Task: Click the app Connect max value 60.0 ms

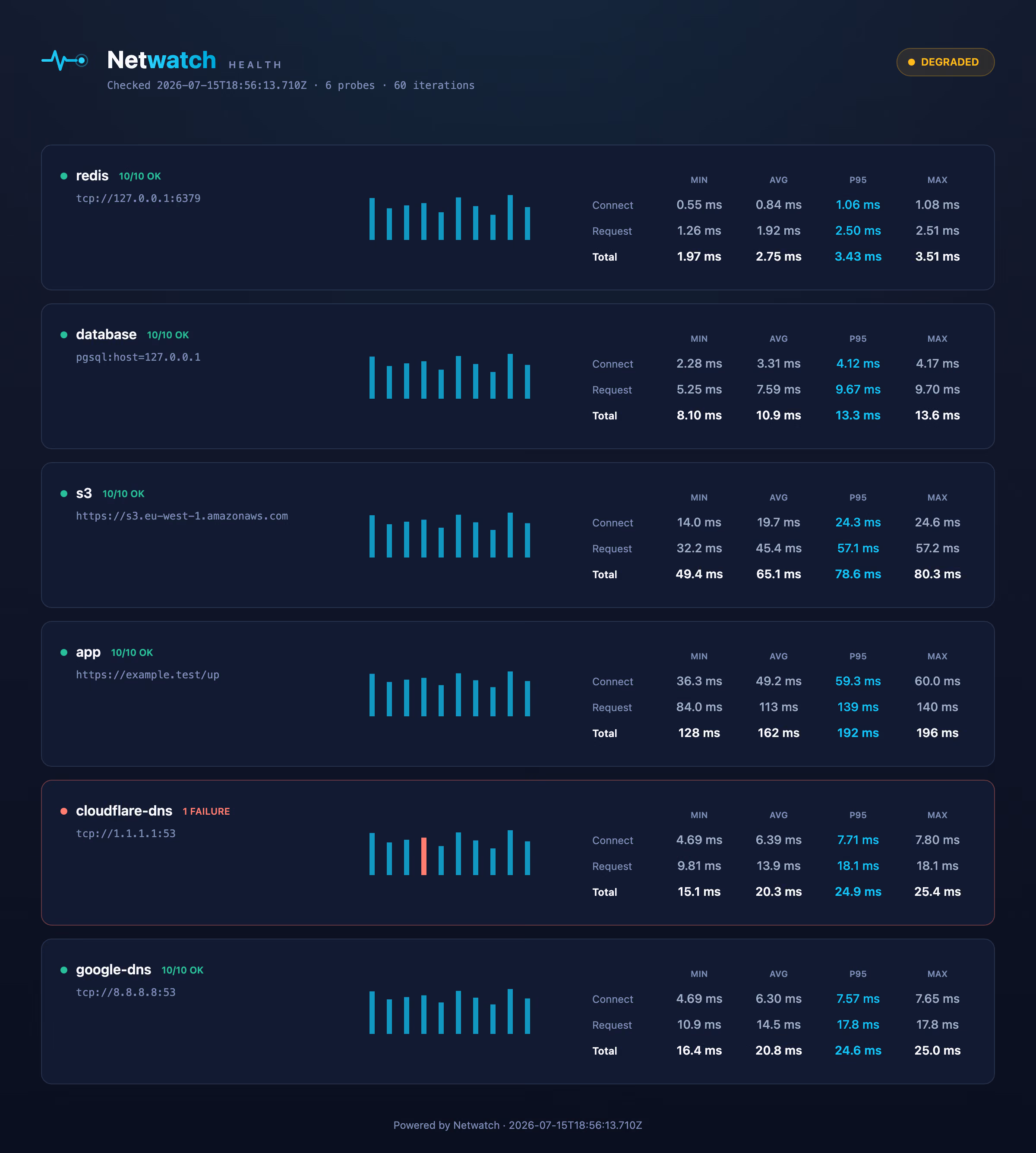Action: pos(938,681)
